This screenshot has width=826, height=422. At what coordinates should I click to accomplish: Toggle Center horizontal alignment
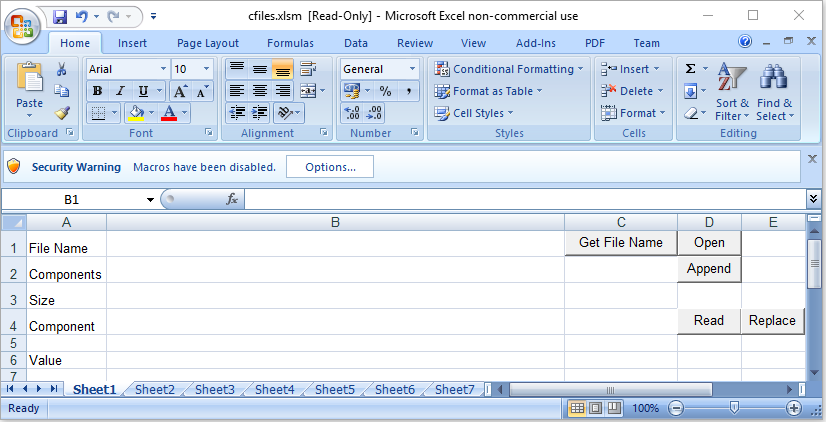coord(259,91)
